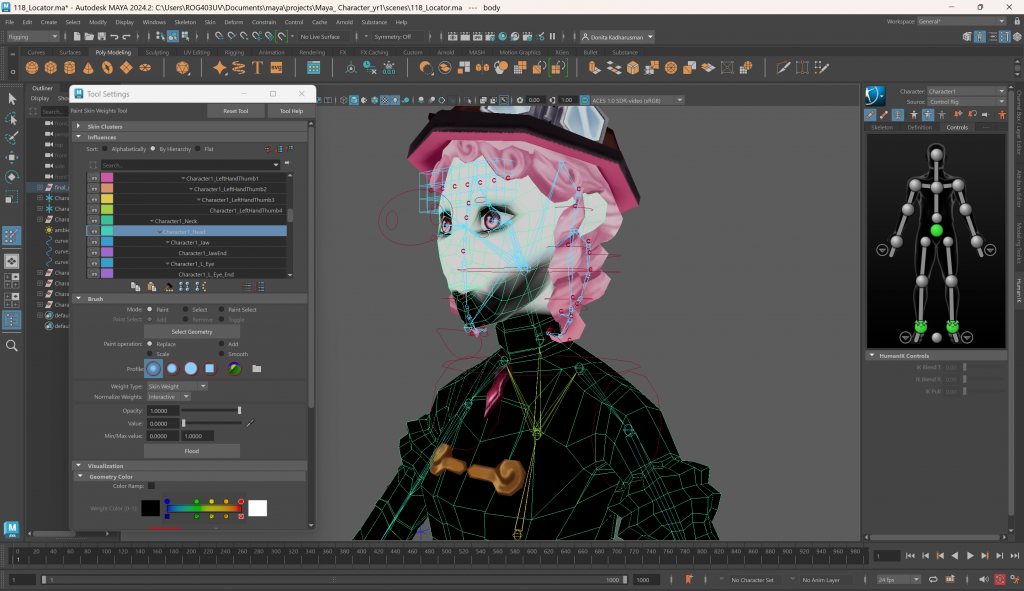
Task: Select the arrow Select tool in toolbox
Action: coord(12,99)
